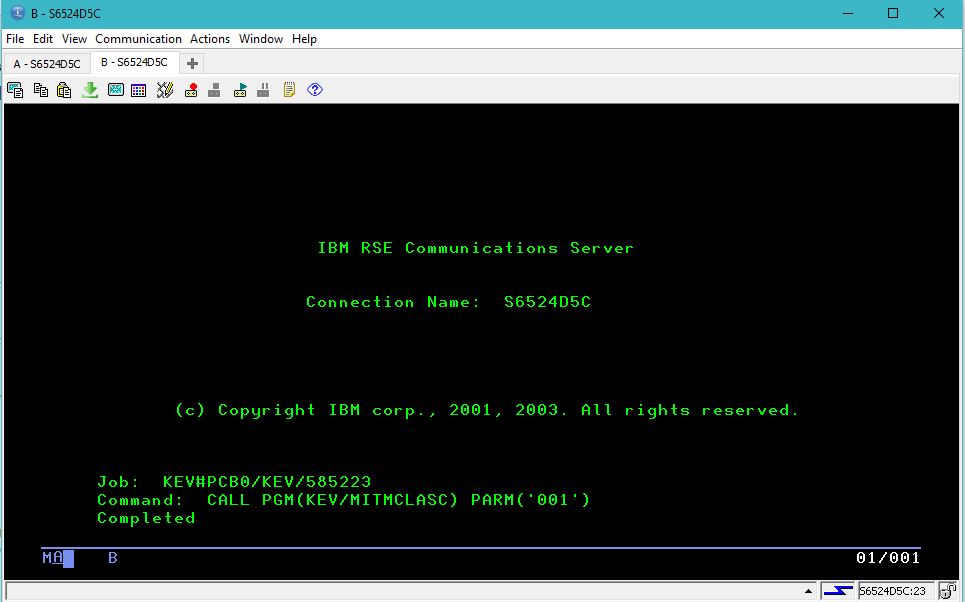Open the Window menu
965x602 pixels.
[260, 39]
